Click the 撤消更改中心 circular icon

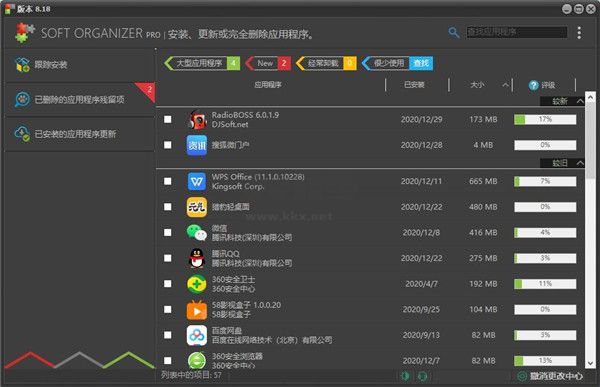522,376
